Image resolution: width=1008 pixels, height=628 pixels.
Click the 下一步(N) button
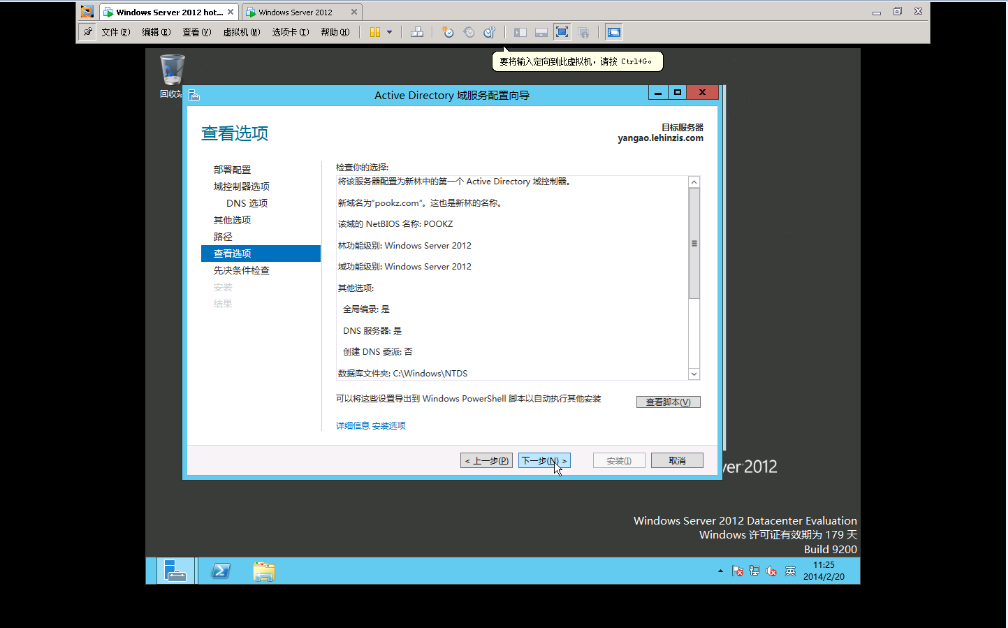(544, 460)
